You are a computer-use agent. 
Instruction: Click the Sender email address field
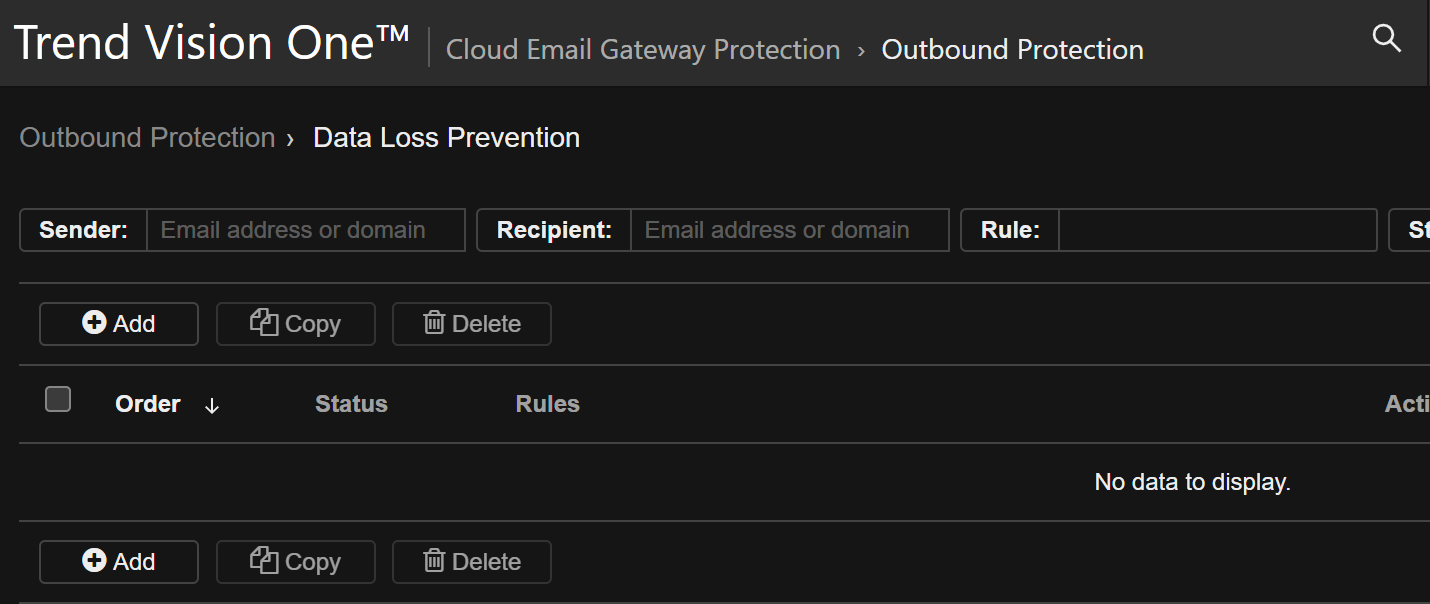[x=306, y=230]
